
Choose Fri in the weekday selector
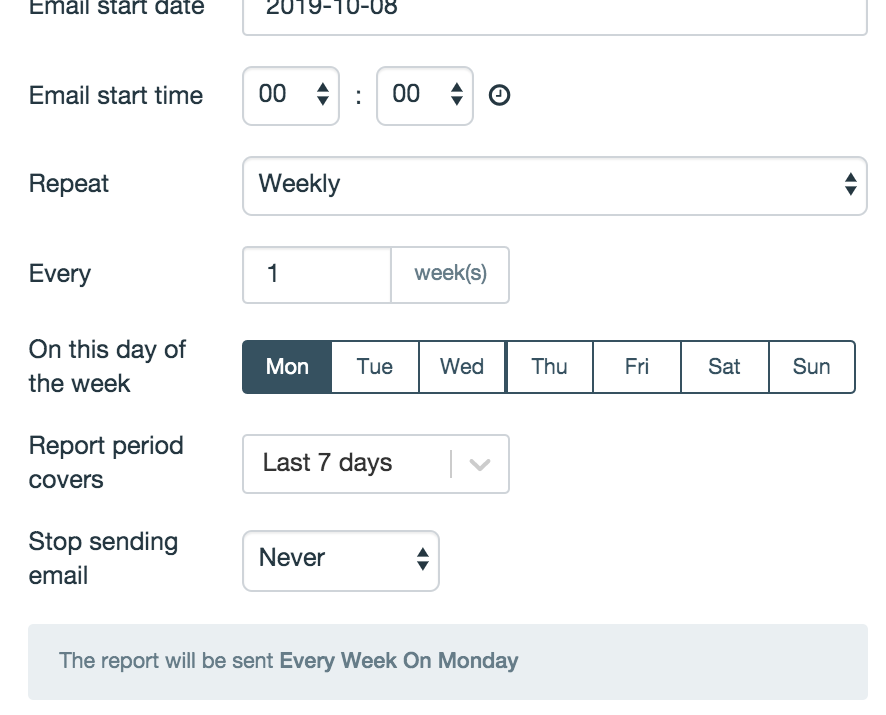(637, 367)
